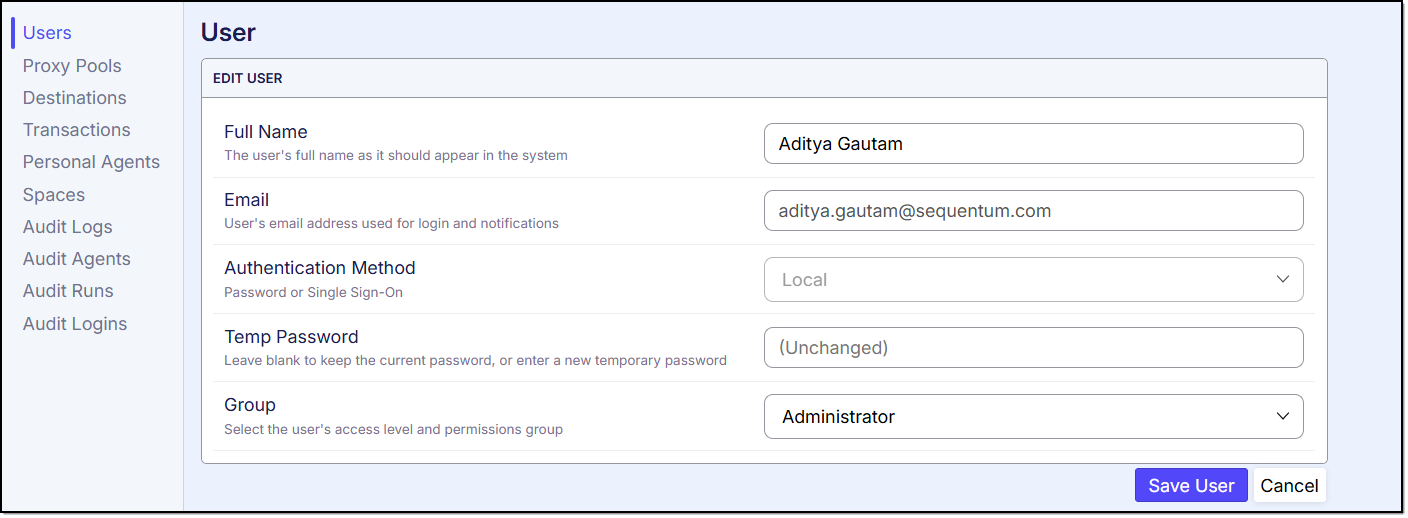
Task: Open Audit Agents page
Action: tap(76, 259)
